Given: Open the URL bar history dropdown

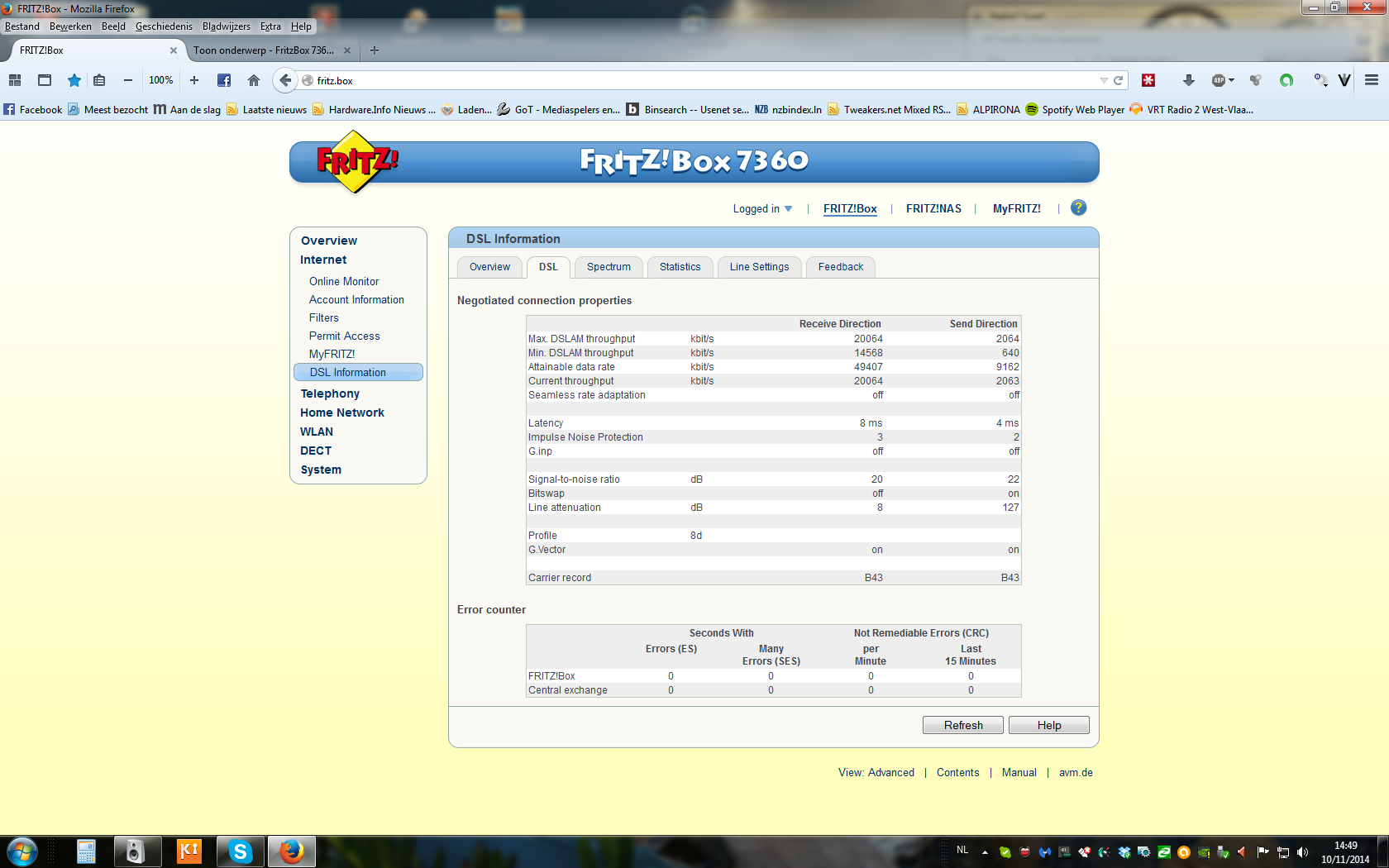Looking at the screenshot, I should (1103, 80).
